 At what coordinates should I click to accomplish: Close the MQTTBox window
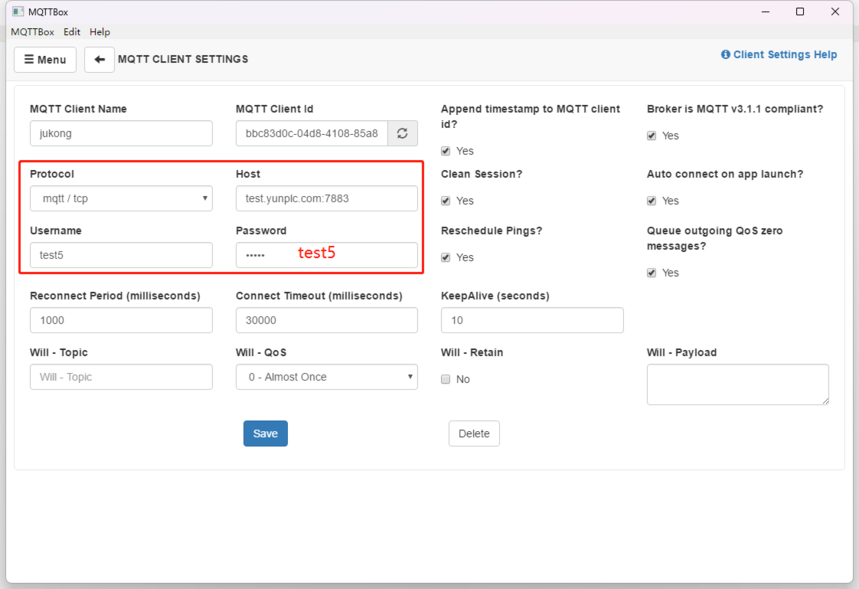click(x=835, y=12)
